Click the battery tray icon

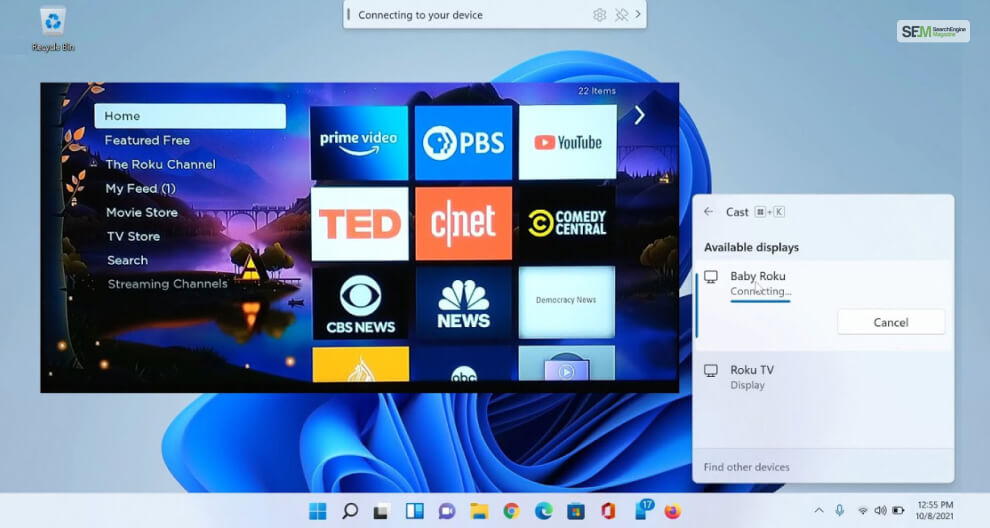[x=898, y=510]
